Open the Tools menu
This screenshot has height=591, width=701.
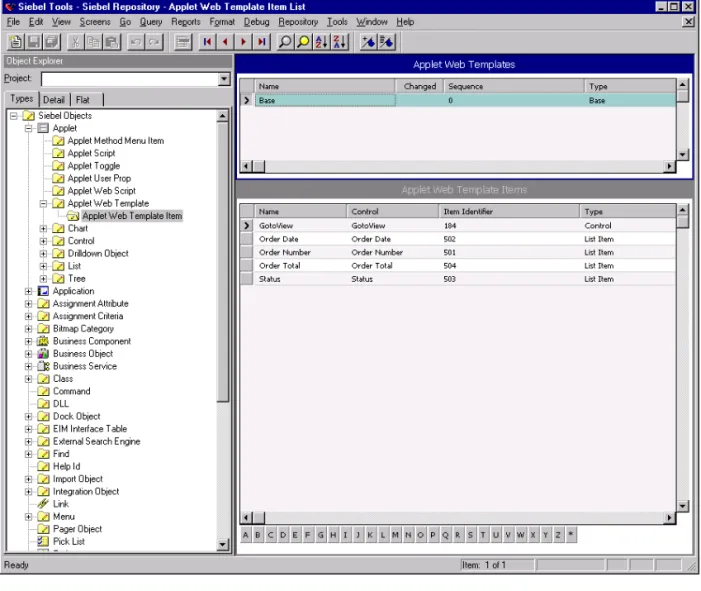337,21
